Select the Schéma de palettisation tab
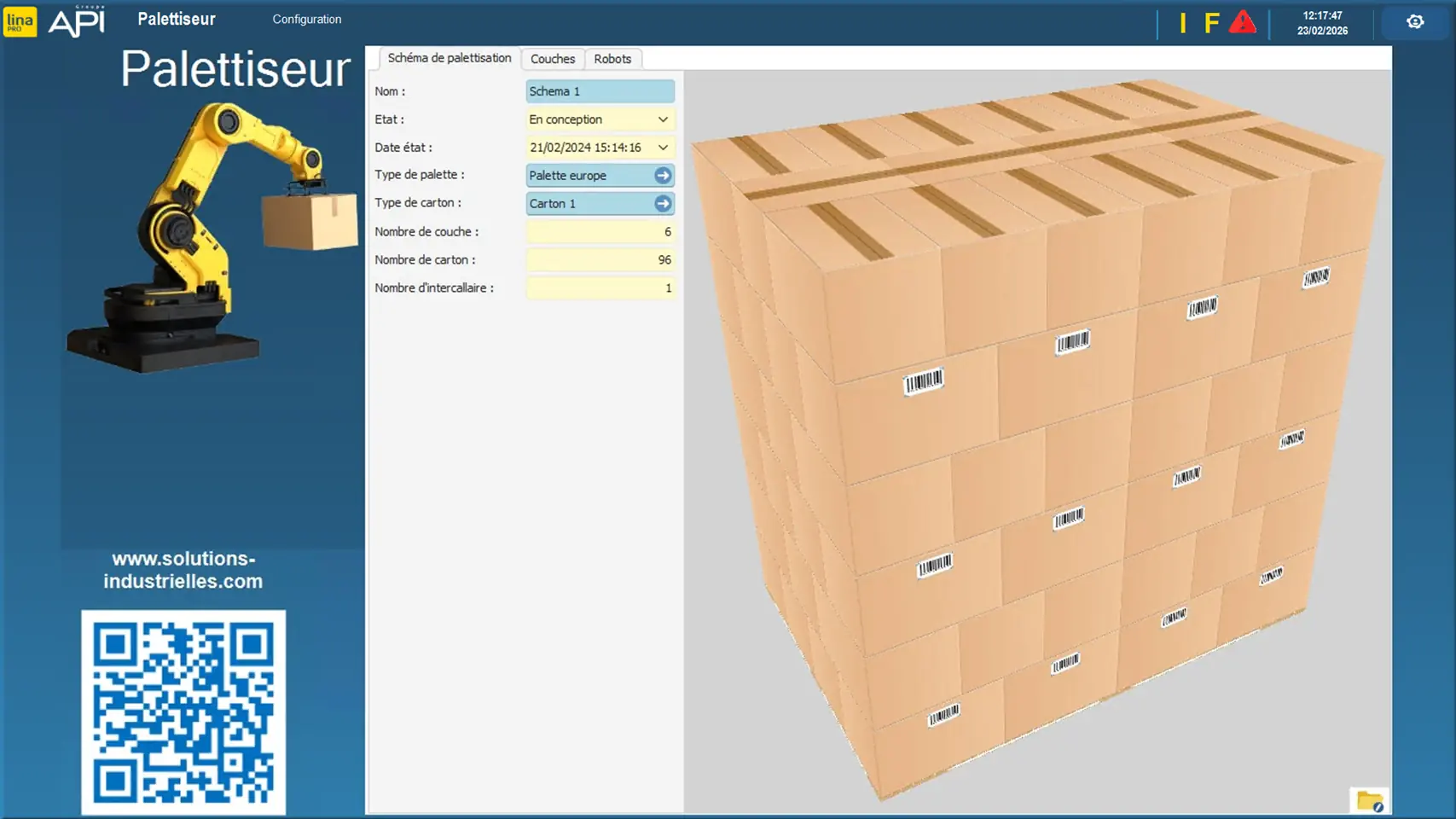Screen dimensions: 1456x819 (x=449, y=58)
